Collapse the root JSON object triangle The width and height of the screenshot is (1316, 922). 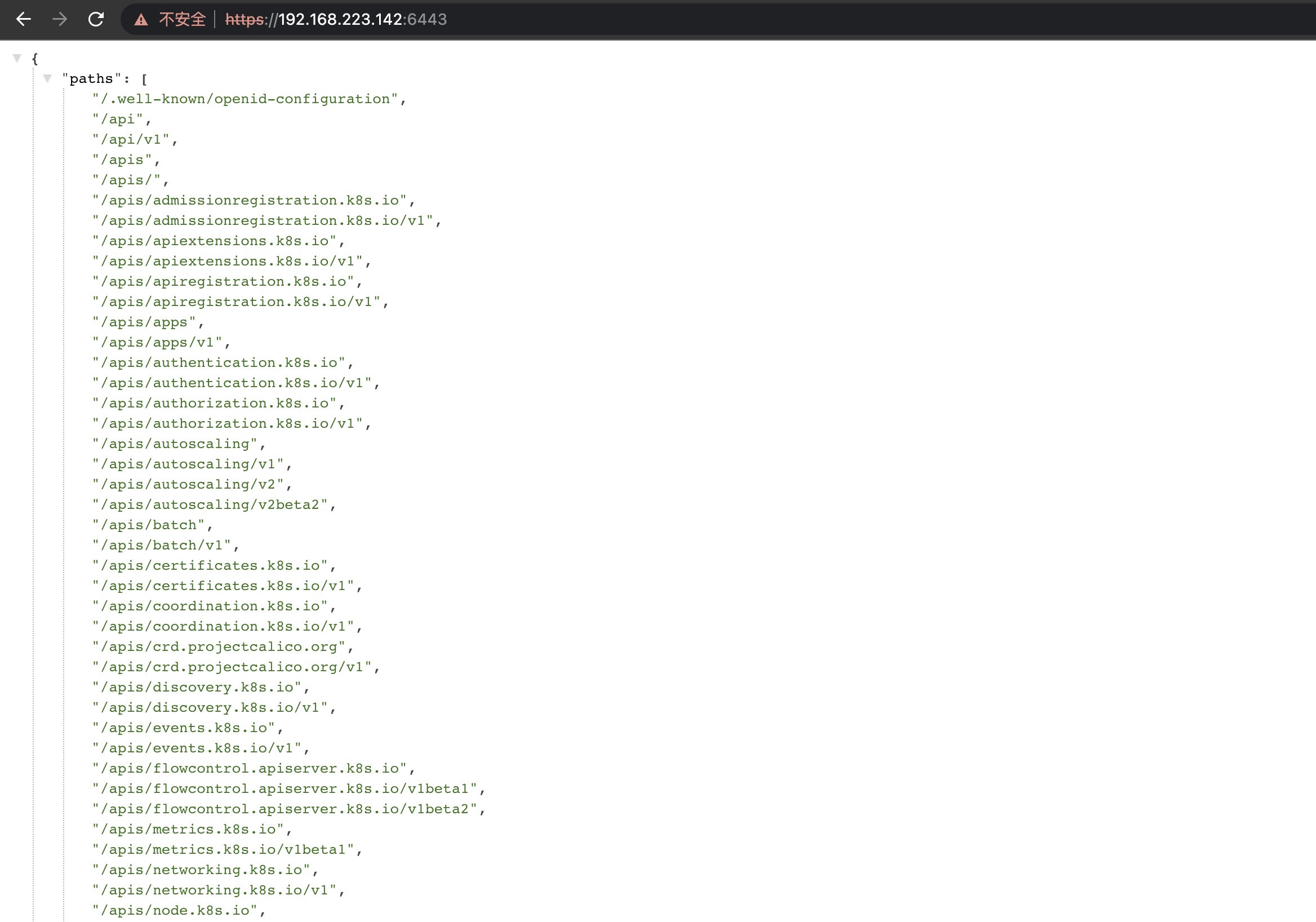pos(17,58)
